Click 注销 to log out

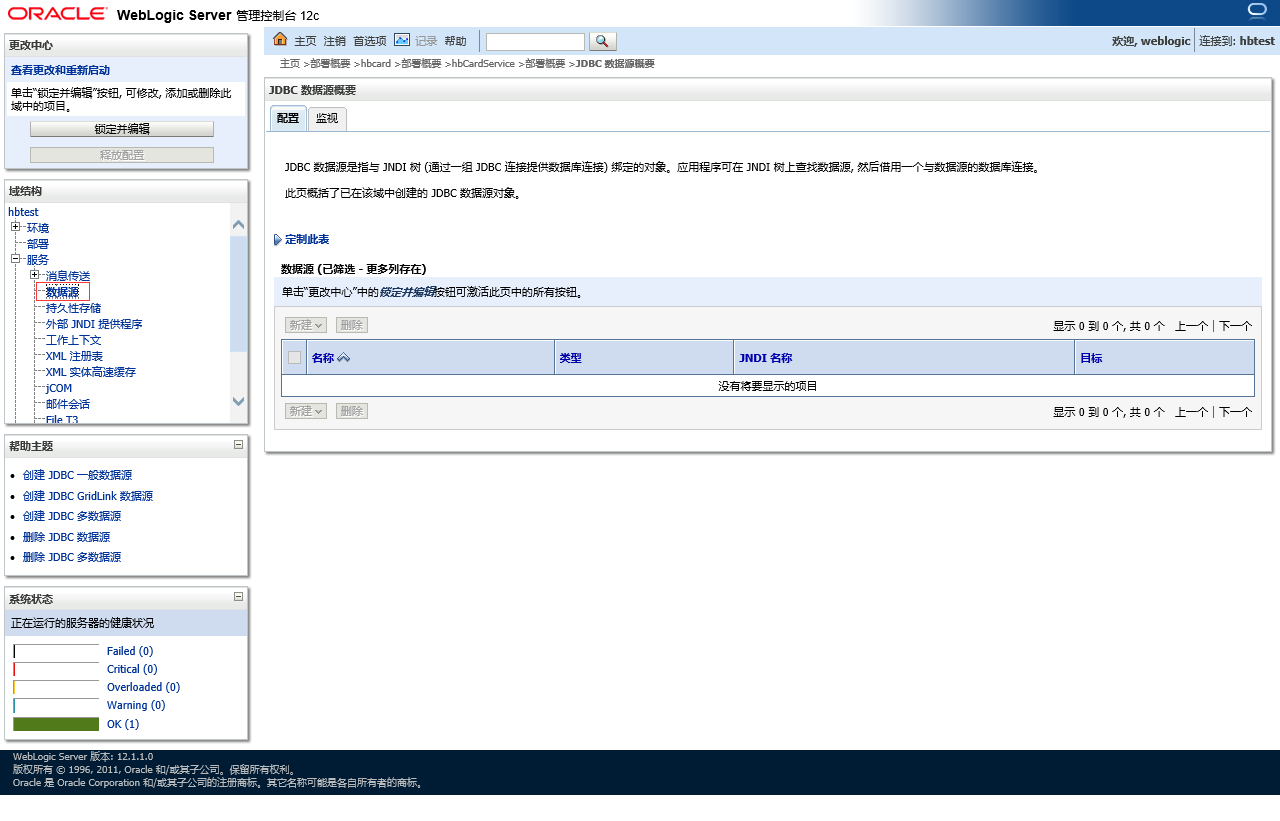tap(334, 41)
